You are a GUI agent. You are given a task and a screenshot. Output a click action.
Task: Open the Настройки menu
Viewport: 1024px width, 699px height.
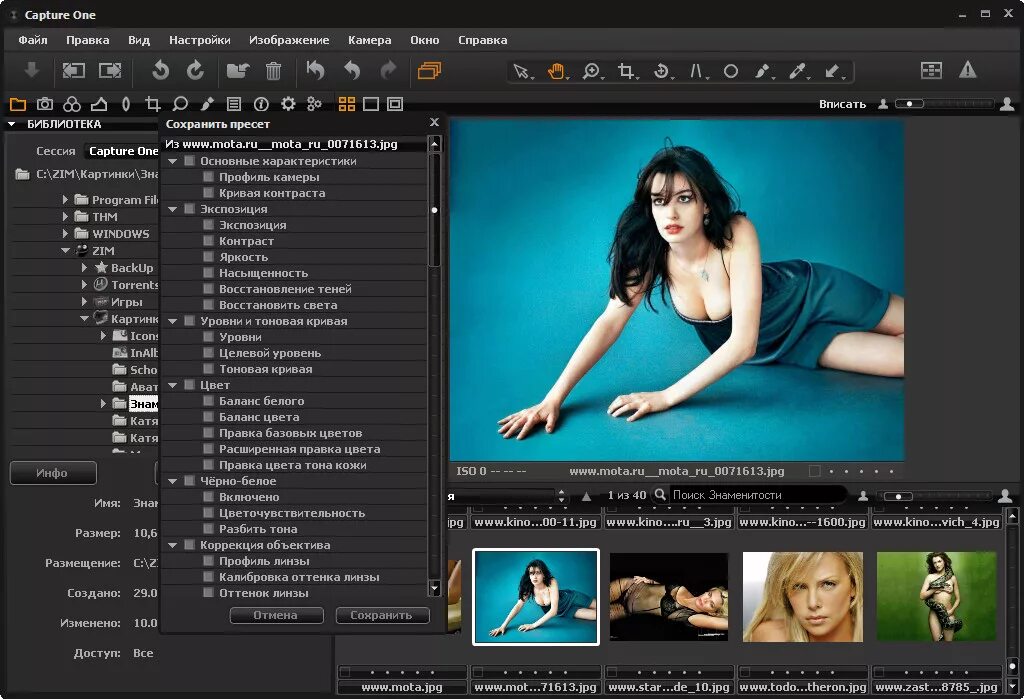(x=199, y=40)
